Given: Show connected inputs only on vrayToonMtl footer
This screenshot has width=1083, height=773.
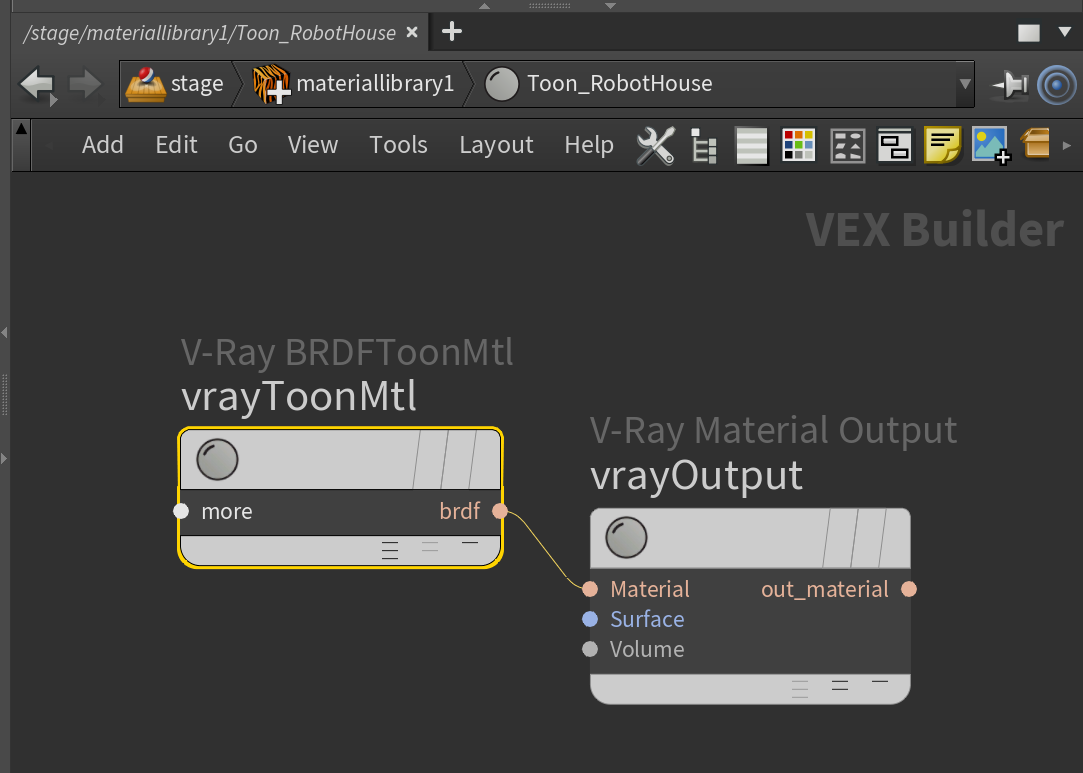Looking at the screenshot, I should [430, 547].
